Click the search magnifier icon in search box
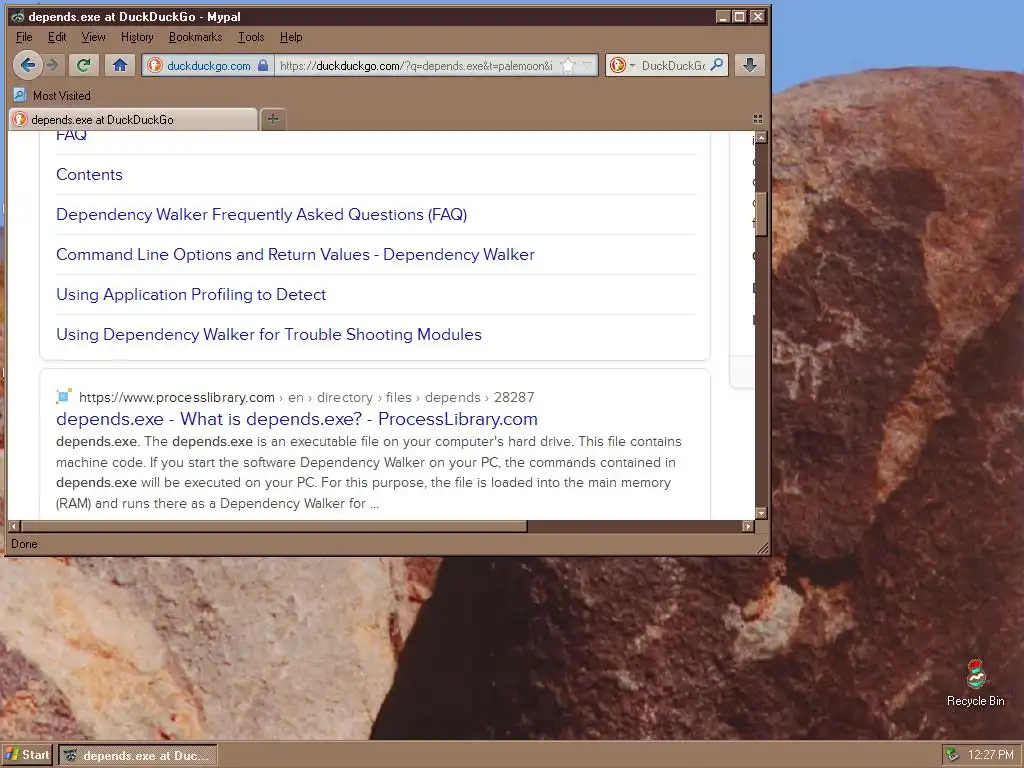This screenshot has height=768, width=1024. point(717,65)
